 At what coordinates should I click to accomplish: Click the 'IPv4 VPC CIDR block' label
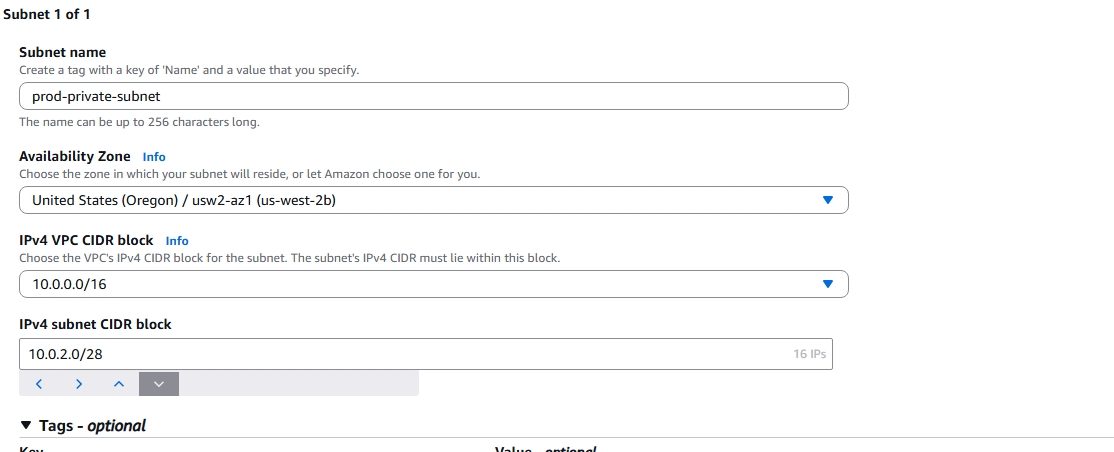[87, 241]
